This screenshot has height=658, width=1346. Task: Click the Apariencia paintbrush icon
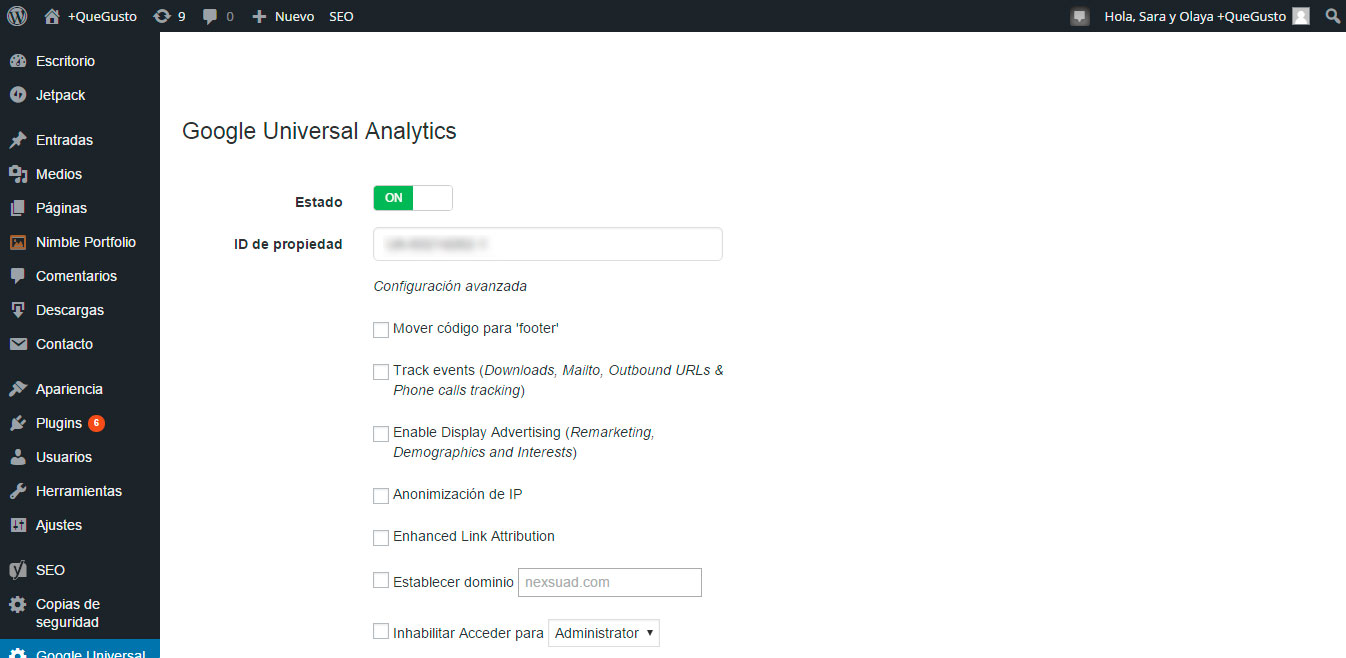tap(18, 389)
